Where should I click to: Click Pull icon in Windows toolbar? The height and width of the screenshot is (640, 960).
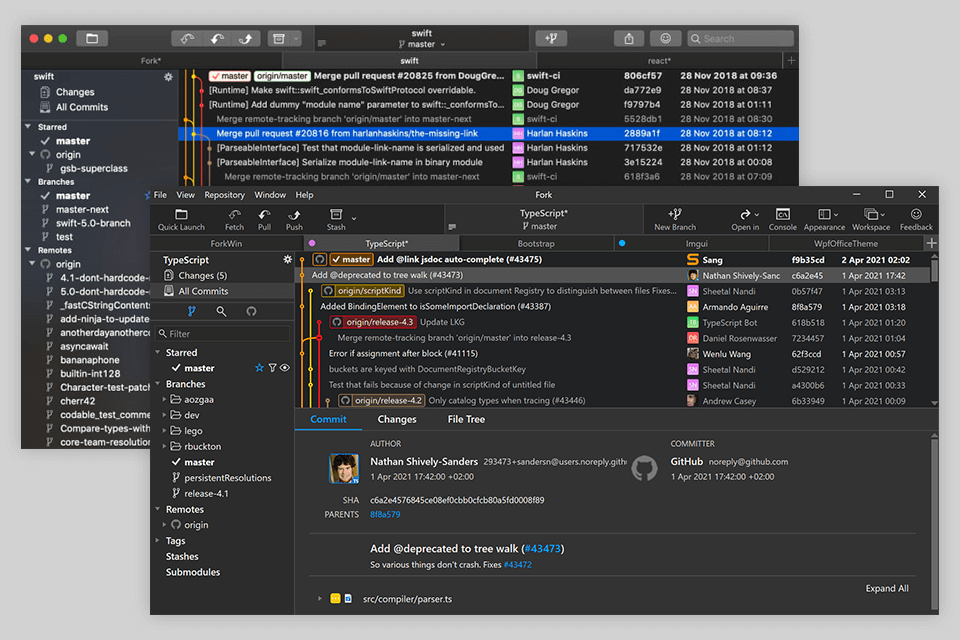[x=264, y=214]
